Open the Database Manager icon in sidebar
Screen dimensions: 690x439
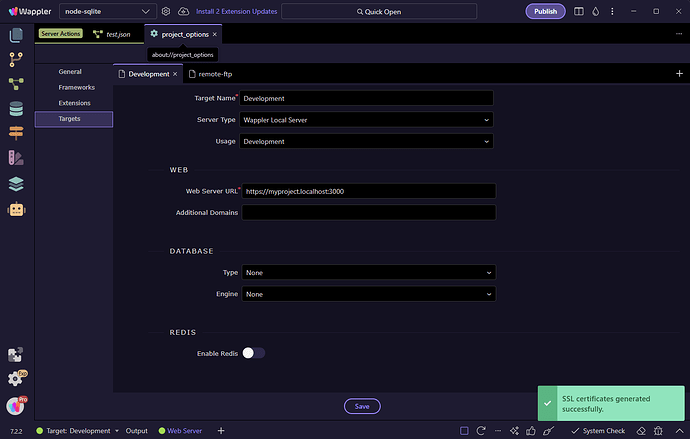click(16, 108)
